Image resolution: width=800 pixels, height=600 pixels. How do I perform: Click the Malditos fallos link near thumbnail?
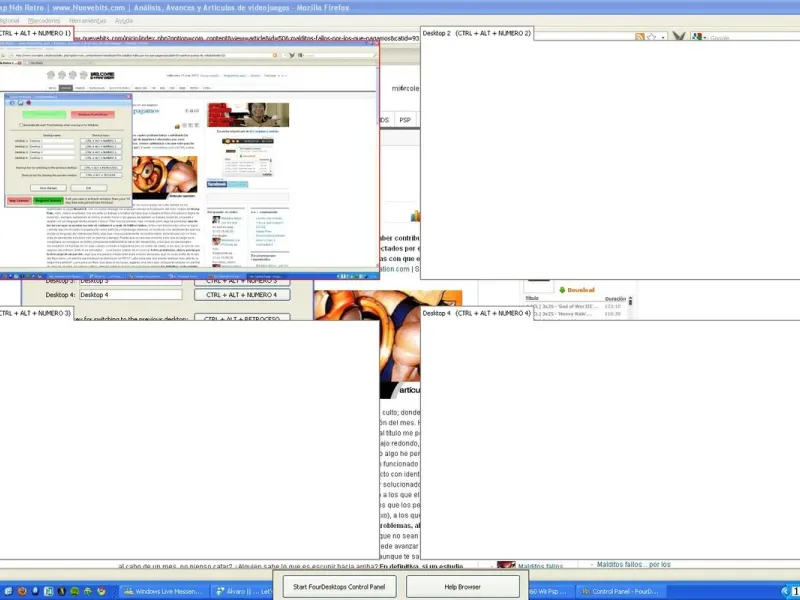click(540, 566)
